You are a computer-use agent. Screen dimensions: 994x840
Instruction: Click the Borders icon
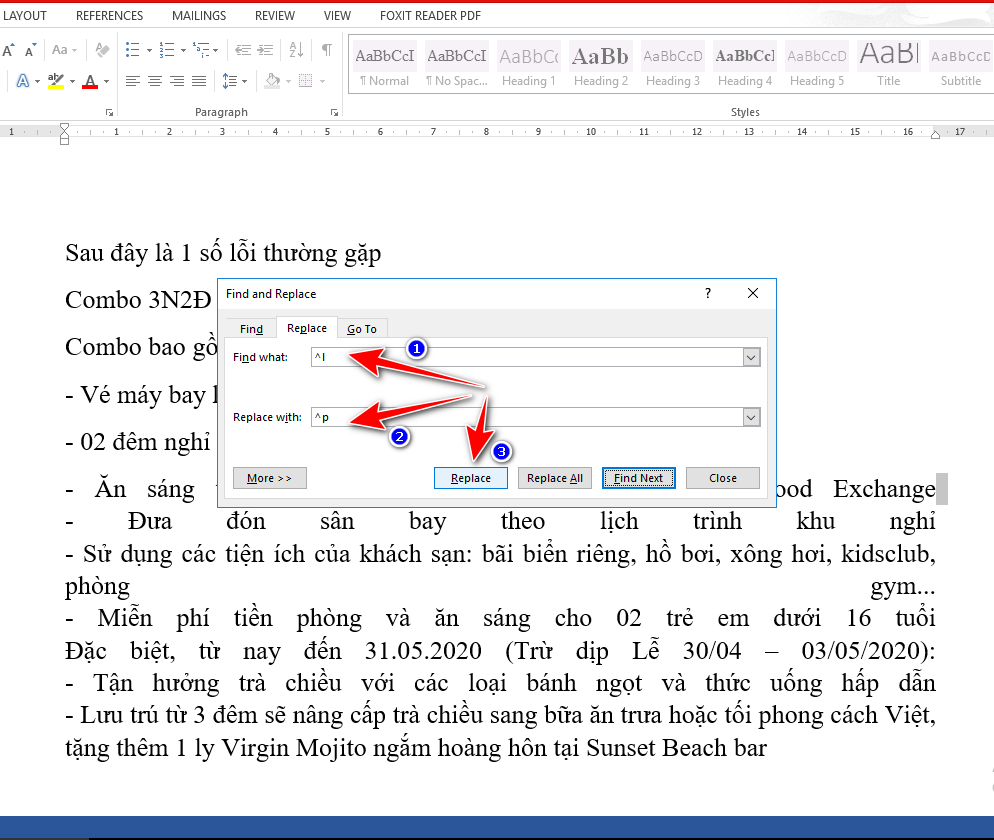coord(306,81)
